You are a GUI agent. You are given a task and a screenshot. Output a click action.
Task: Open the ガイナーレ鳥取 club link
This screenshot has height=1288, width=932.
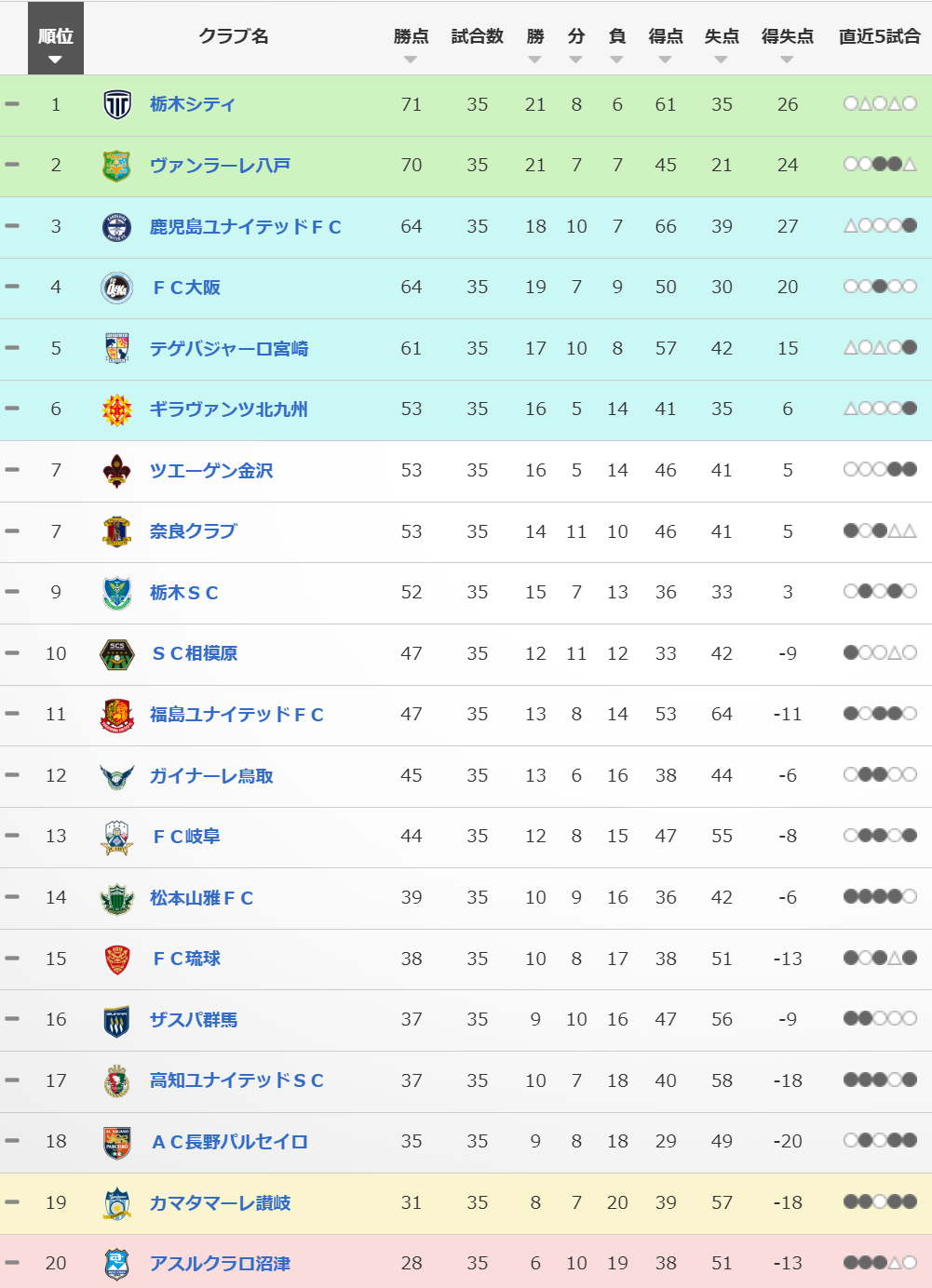point(211,776)
